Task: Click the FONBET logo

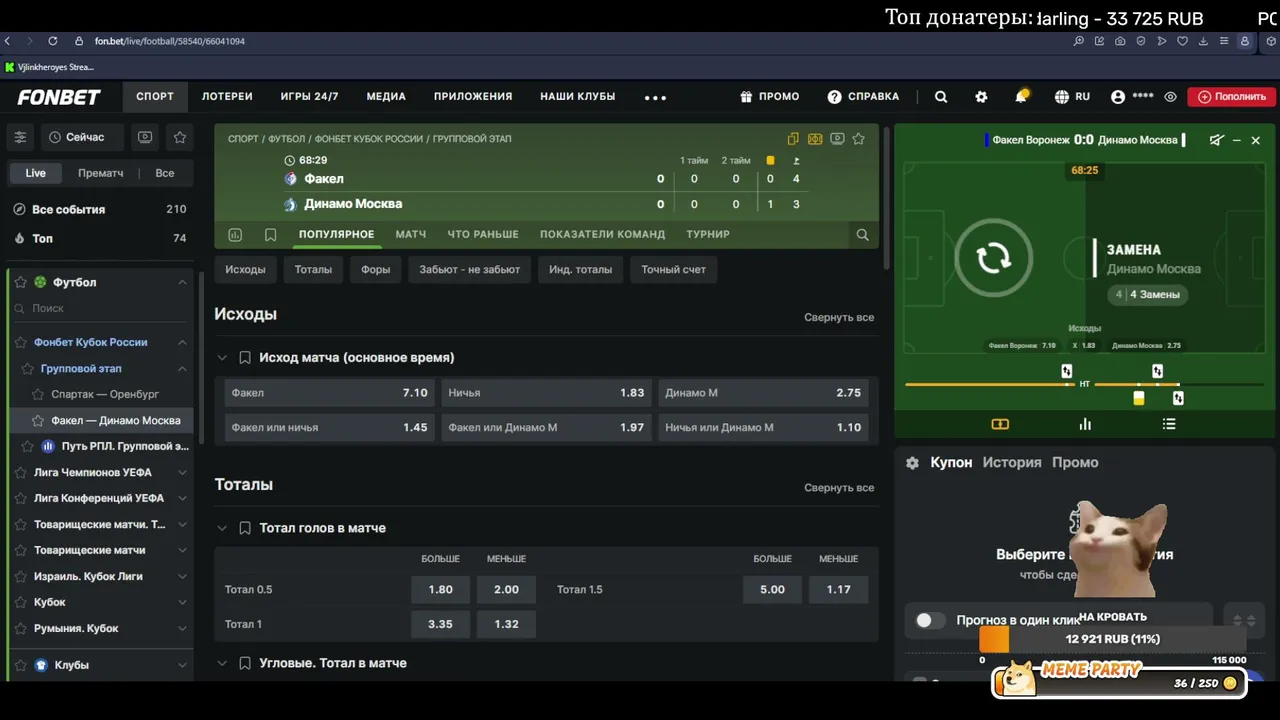Action: tap(59, 97)
